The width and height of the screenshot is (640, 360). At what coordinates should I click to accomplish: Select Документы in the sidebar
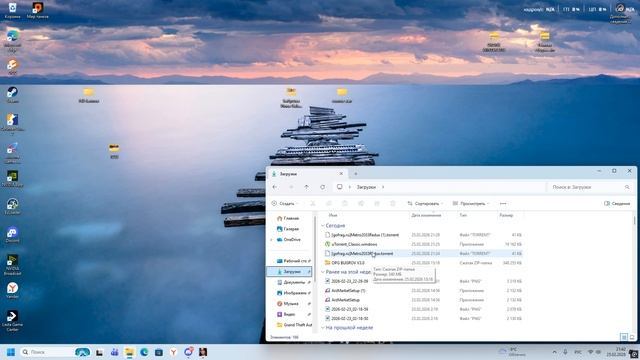coord(291,282)
